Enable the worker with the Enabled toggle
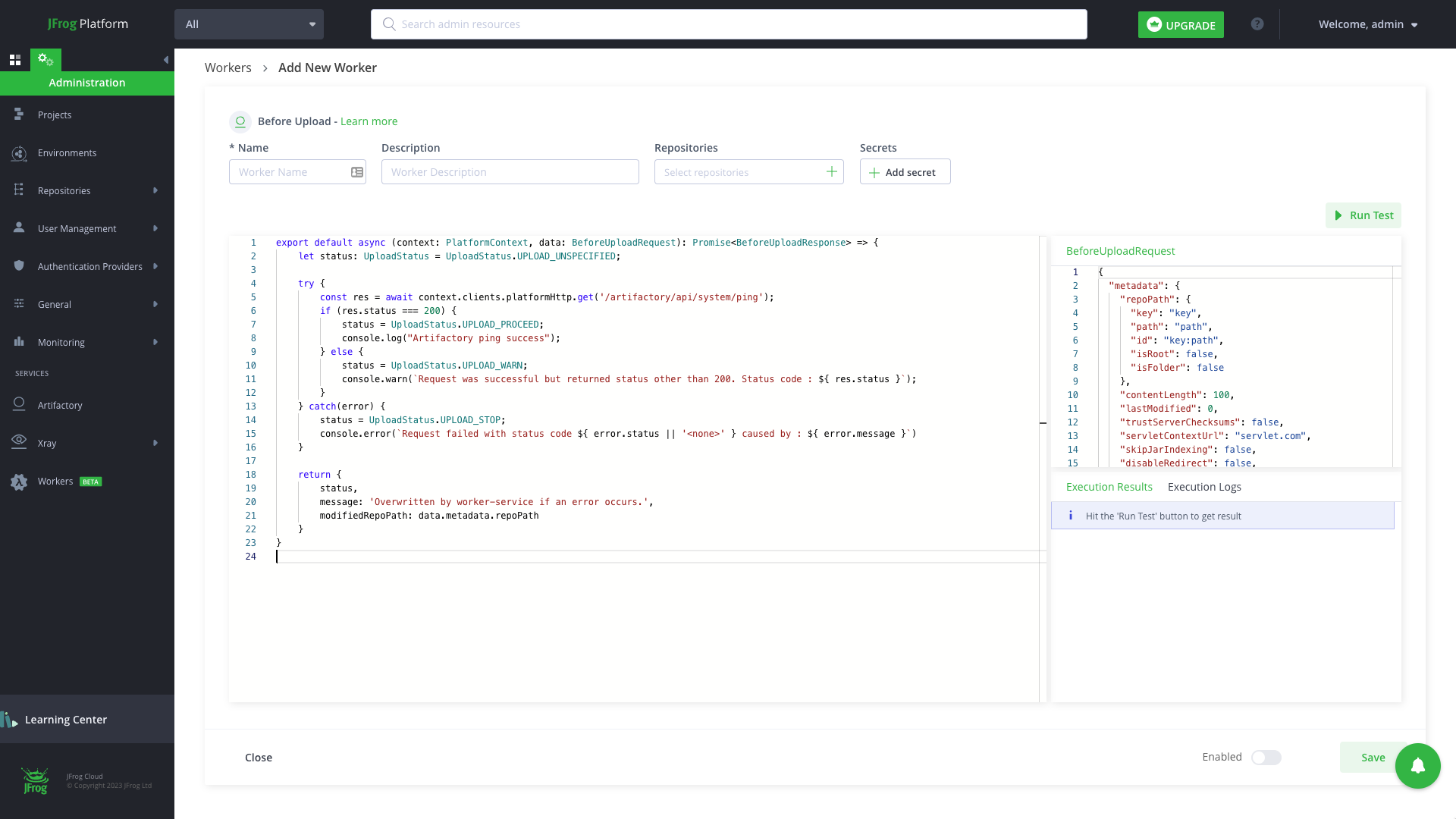Screen dimensions: 1456x819 1266,758
